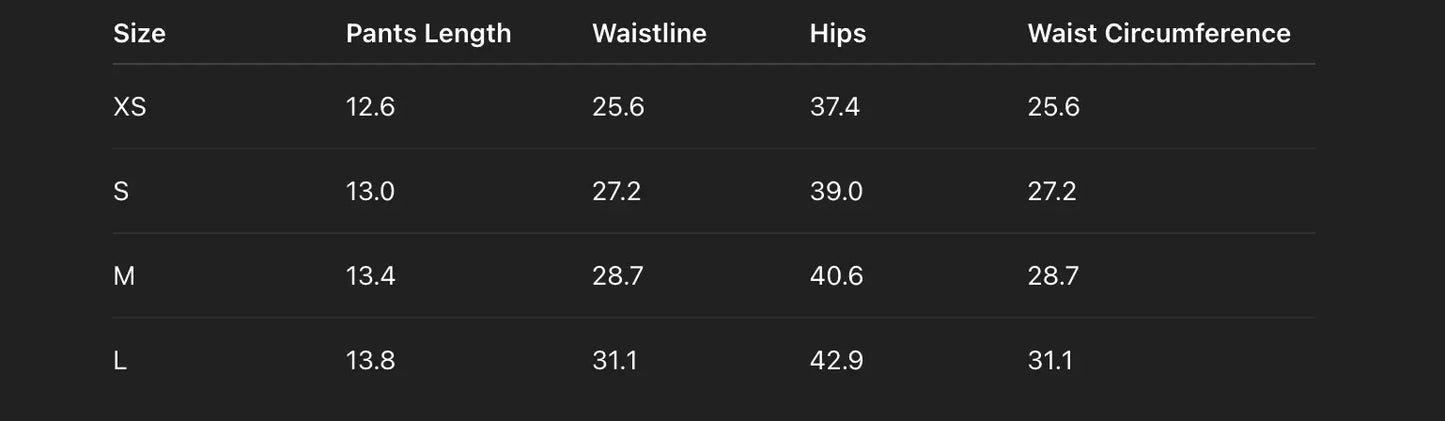Click the Hips column header
The image size is (1445, 421).
click(x=838, y=34)
